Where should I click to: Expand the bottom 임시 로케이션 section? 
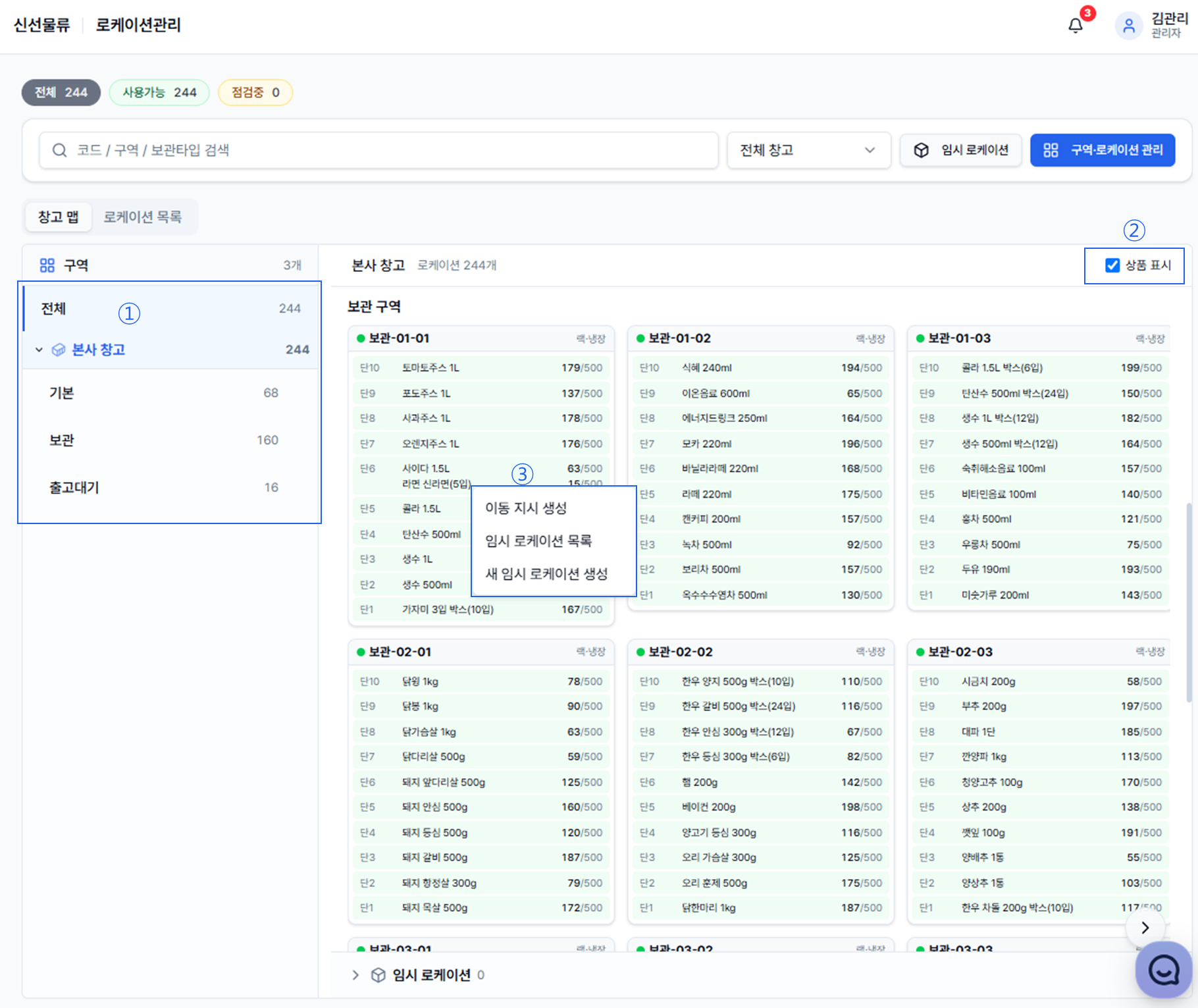click(x=355, y=975)
